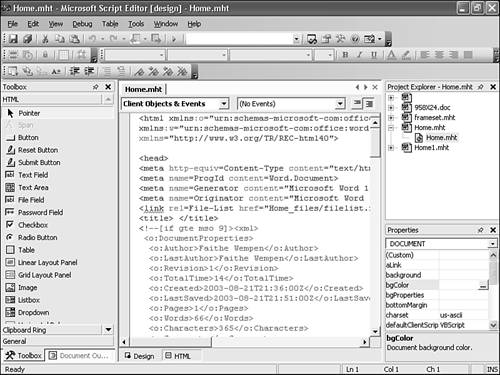The height and width of the screenshot is (375, 500).
Task: Open the Window menu
Action: [x=166, y=24]
